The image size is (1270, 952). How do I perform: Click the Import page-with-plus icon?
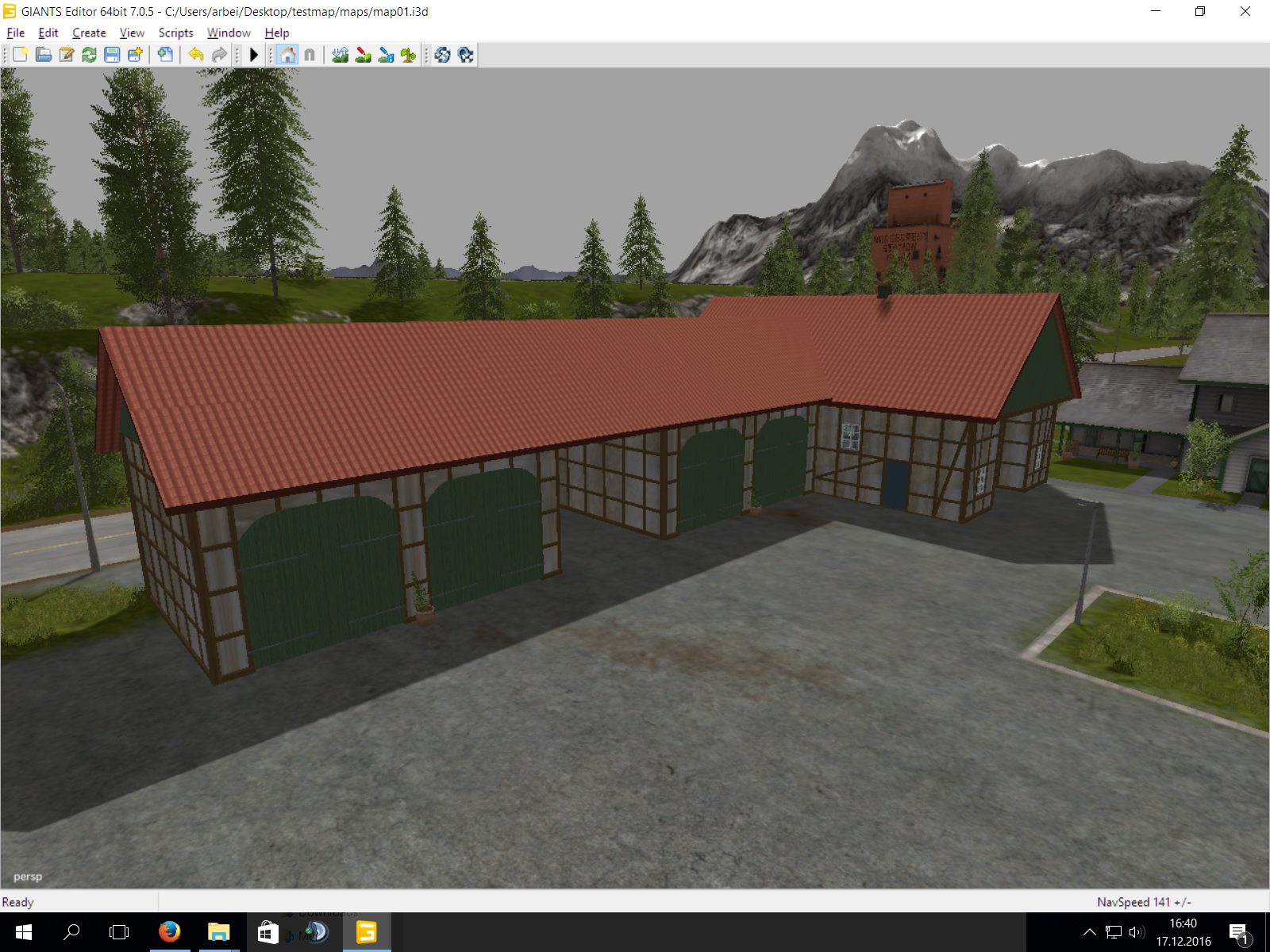165,55
